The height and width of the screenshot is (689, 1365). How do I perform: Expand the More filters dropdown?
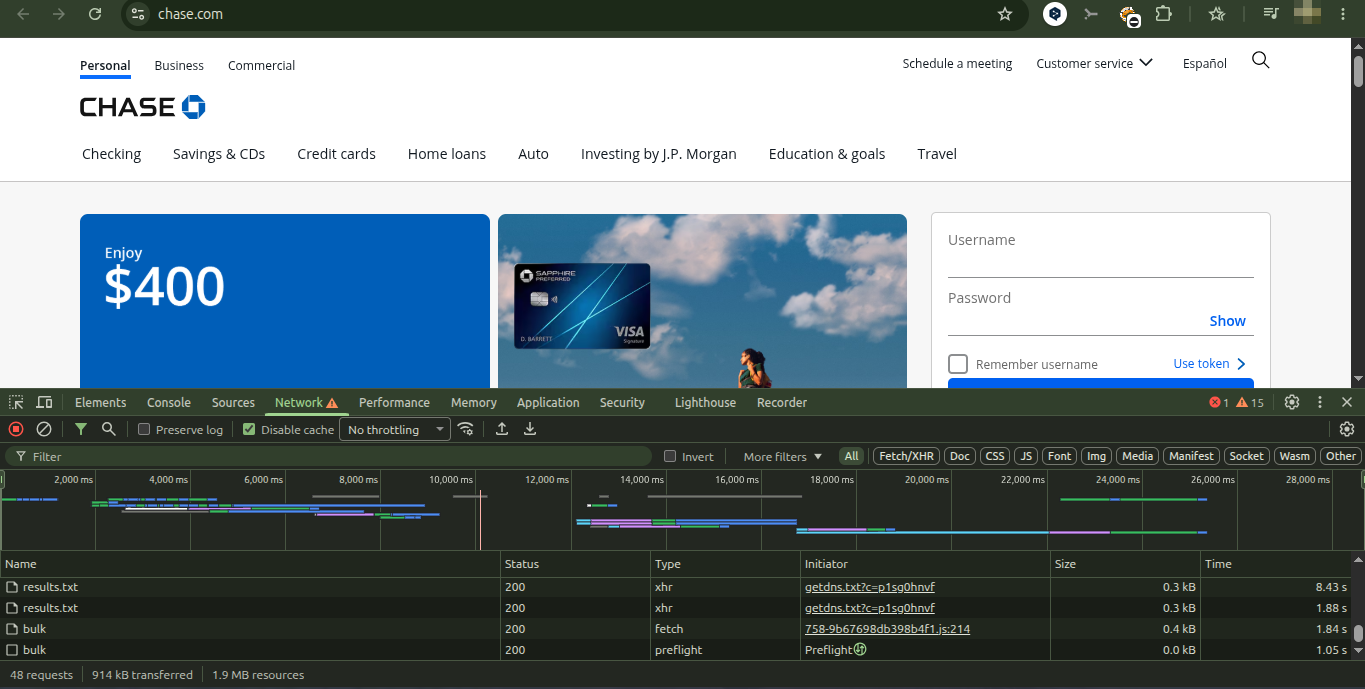[783, 456]
